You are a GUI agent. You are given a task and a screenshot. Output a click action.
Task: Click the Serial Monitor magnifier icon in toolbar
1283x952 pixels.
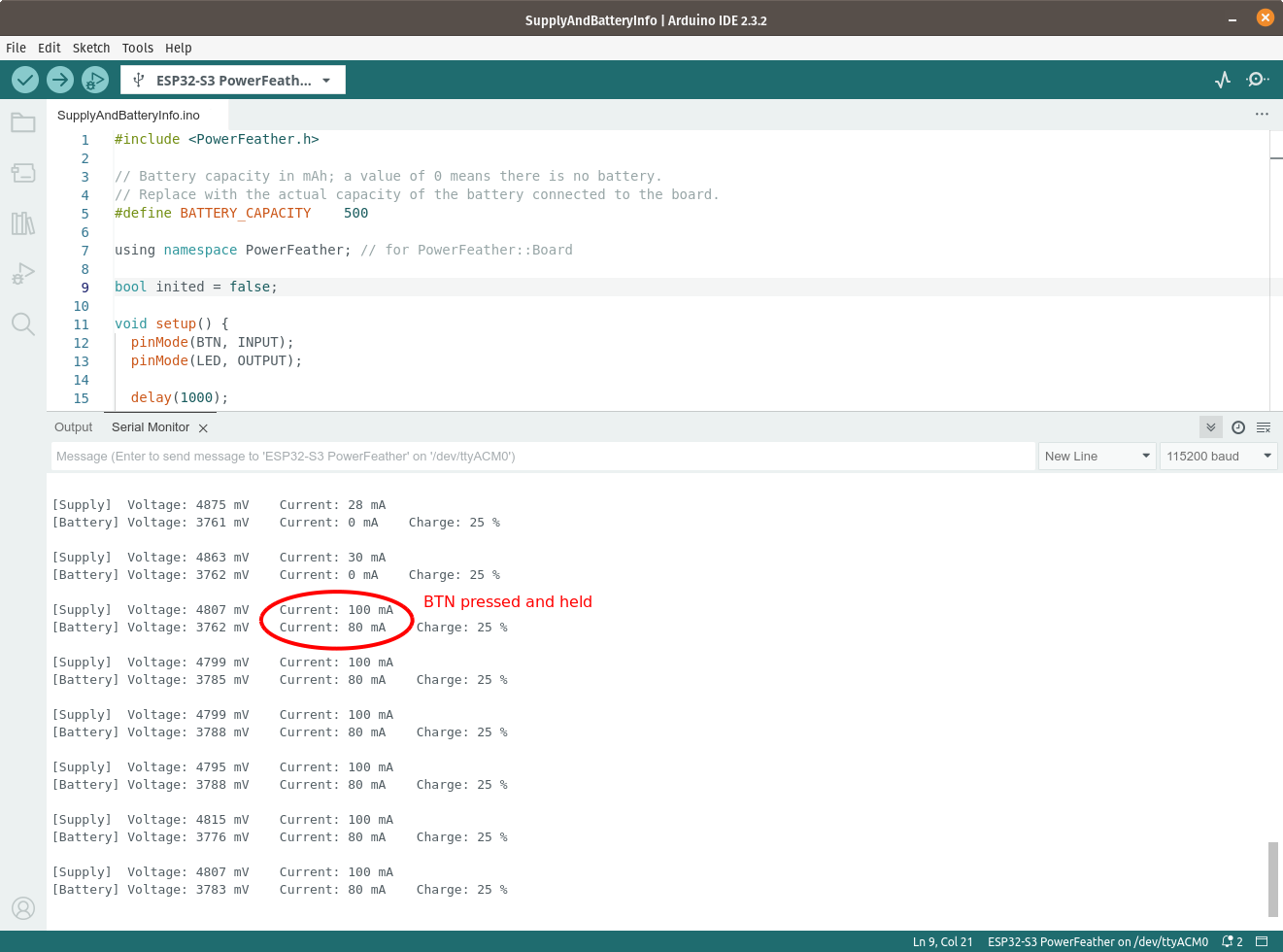click(x=1258, y=80)
